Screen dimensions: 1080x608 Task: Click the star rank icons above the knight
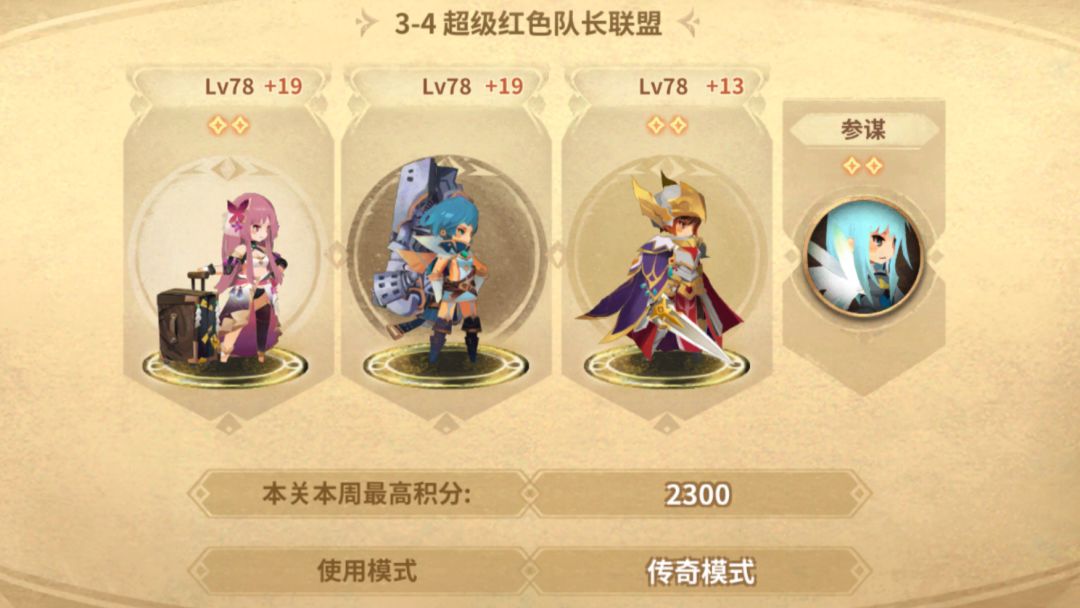[667, 125]
